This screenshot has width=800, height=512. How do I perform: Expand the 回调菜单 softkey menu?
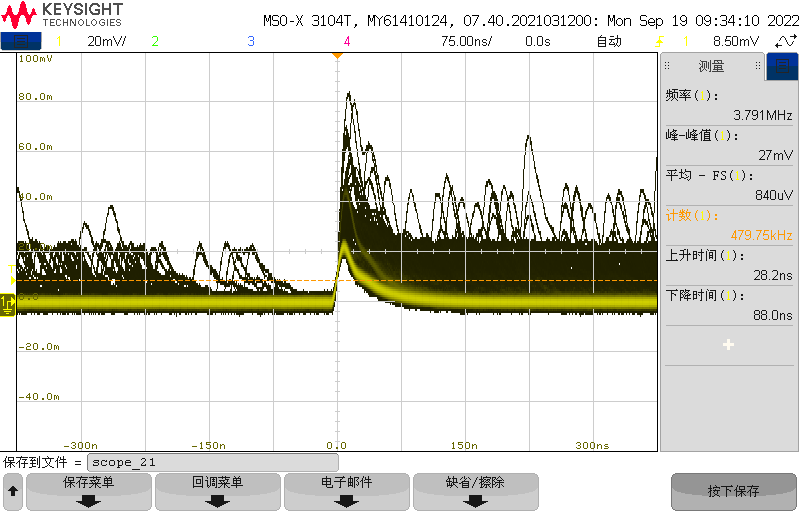pos(218,491)
